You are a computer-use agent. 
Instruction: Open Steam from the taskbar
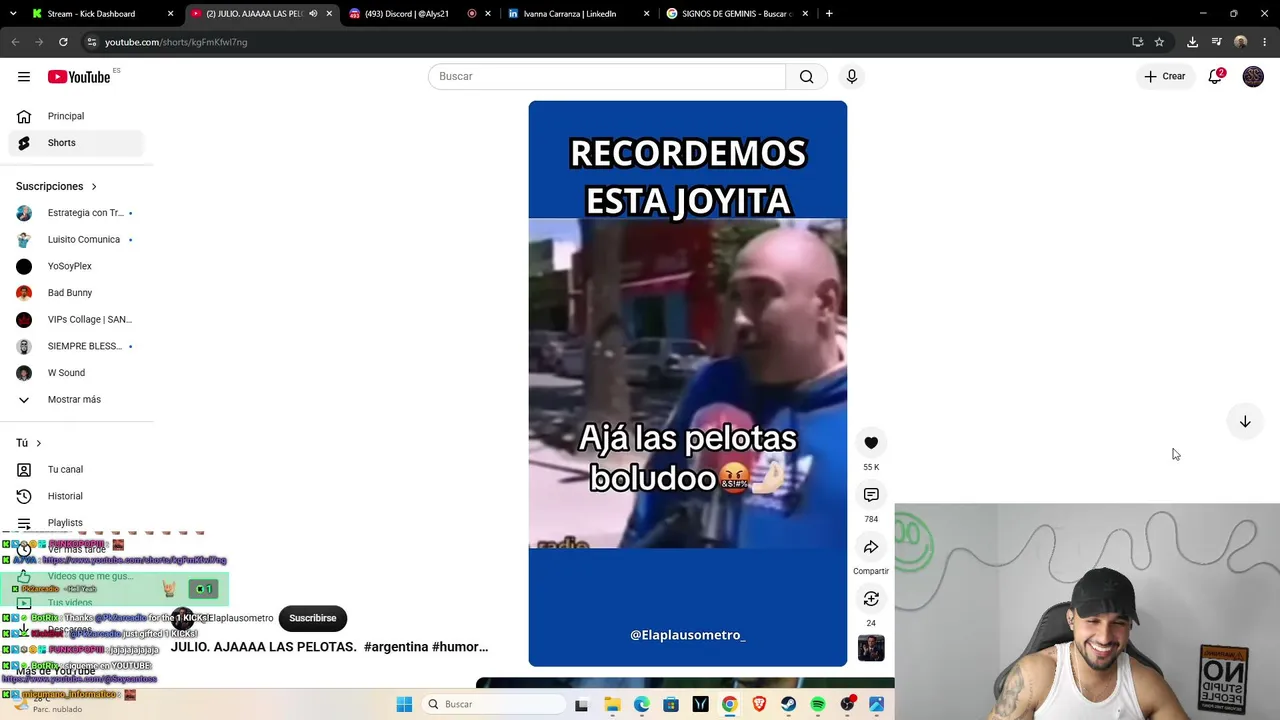(788, 704)
